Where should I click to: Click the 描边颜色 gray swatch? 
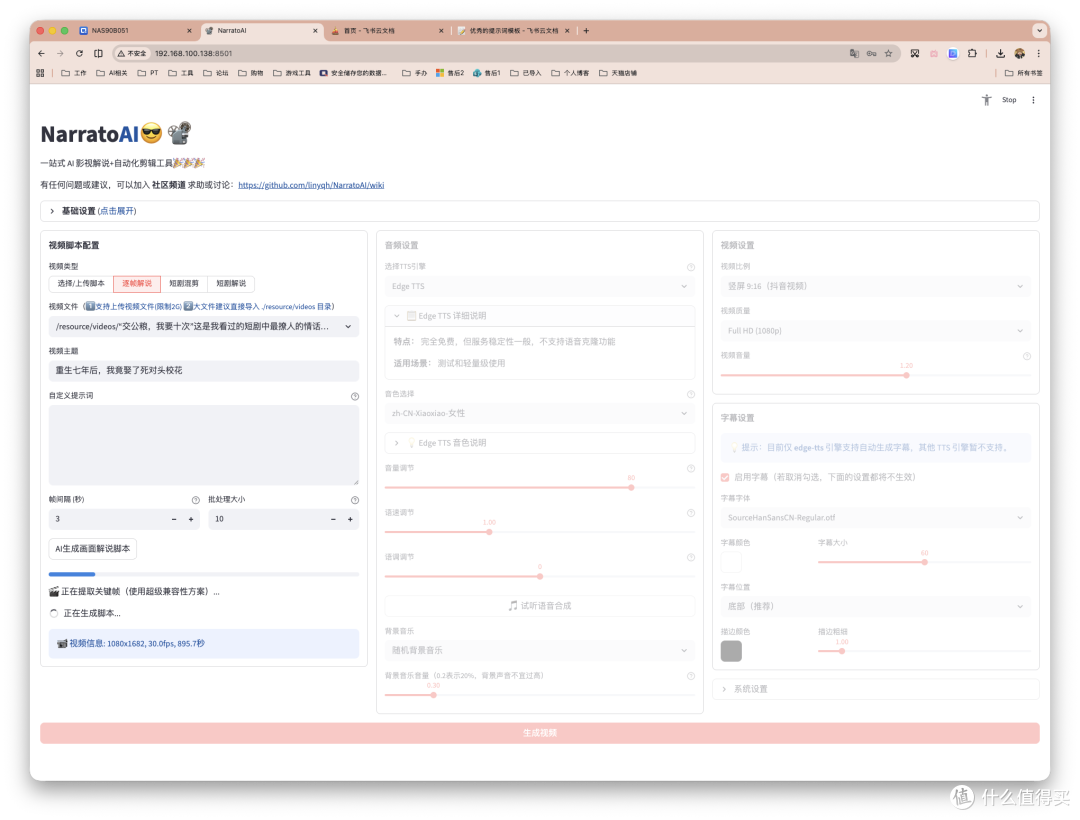click(731, 651)
